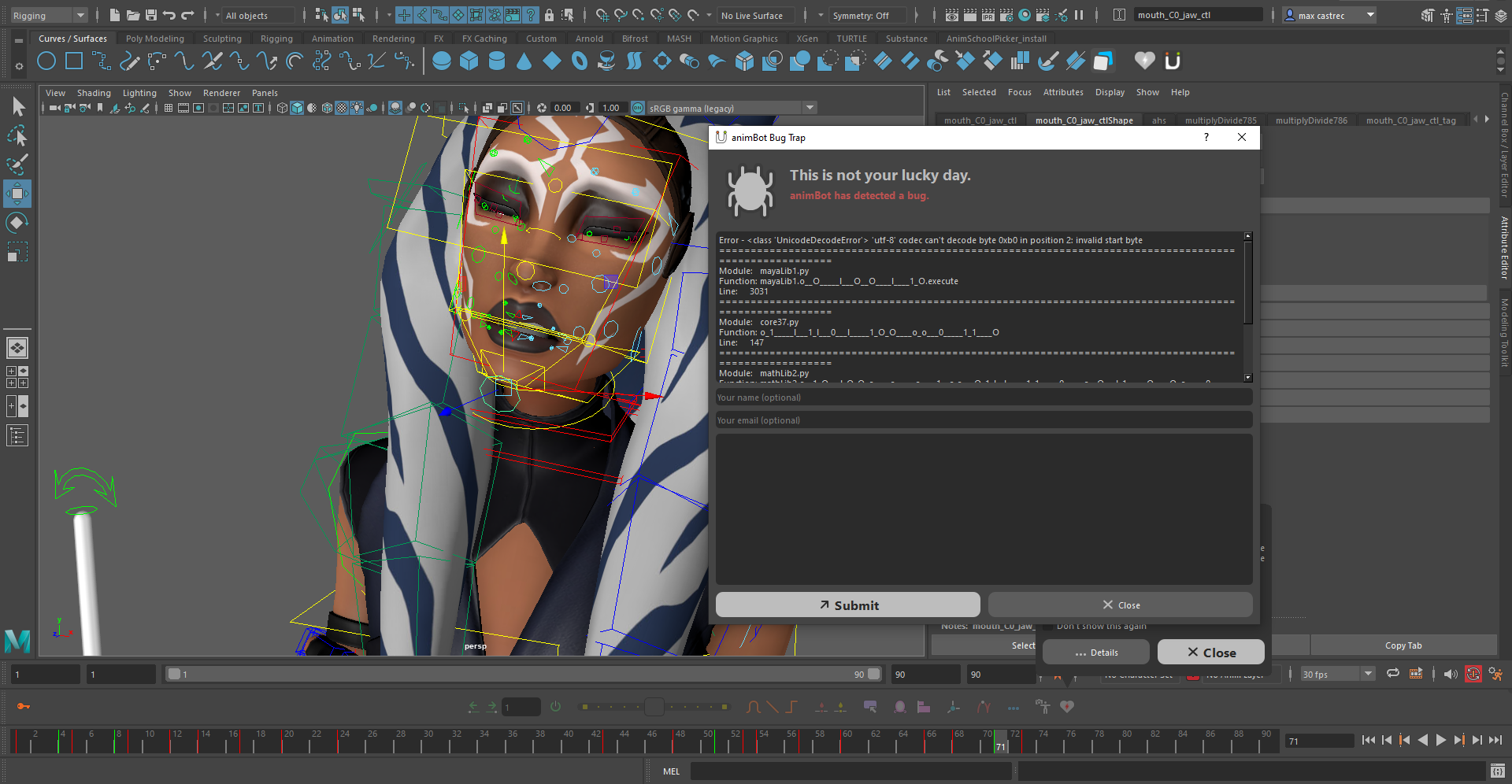Activate the Paint Selection tool

(17, 165)
